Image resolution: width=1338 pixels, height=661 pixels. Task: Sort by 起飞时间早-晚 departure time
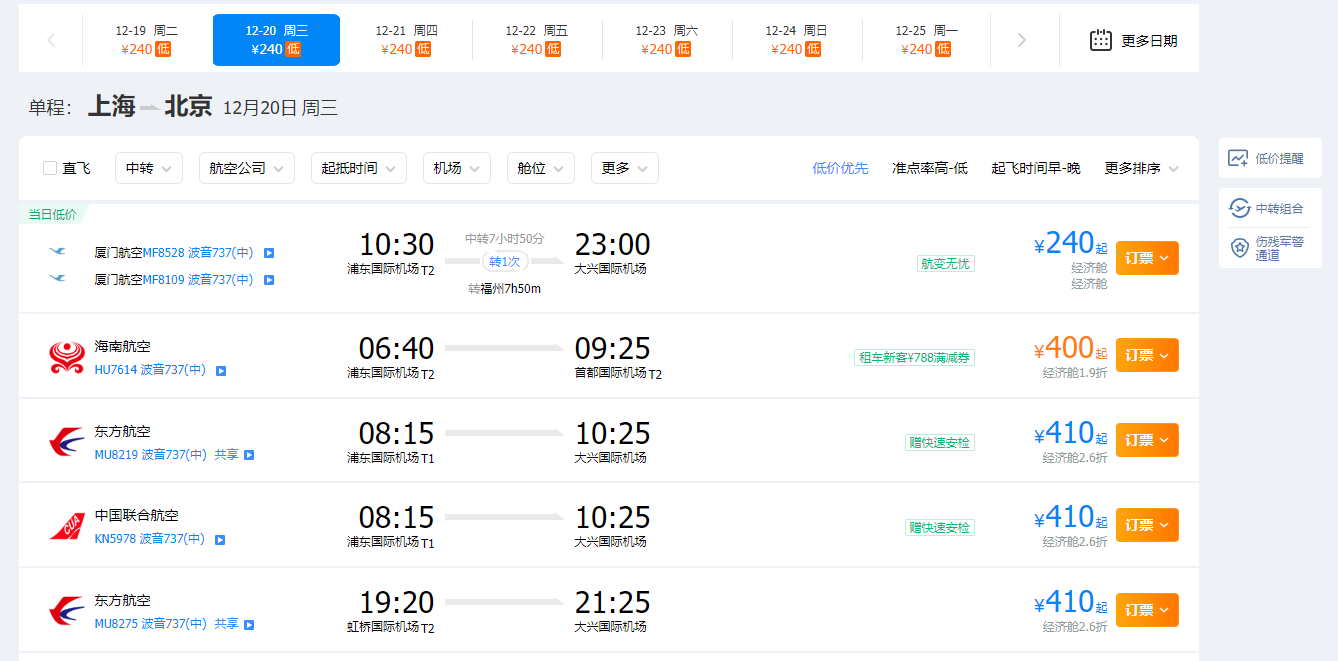tap(1035, 168)
